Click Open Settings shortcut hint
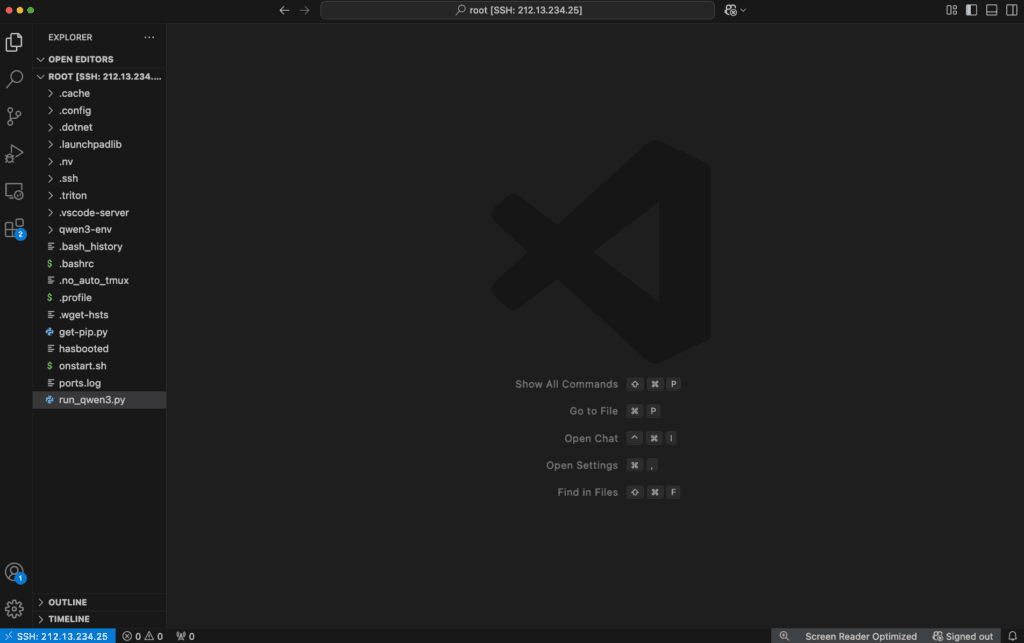The height and width of the screenshot is (643, 1024). click(x=602, y=465)
